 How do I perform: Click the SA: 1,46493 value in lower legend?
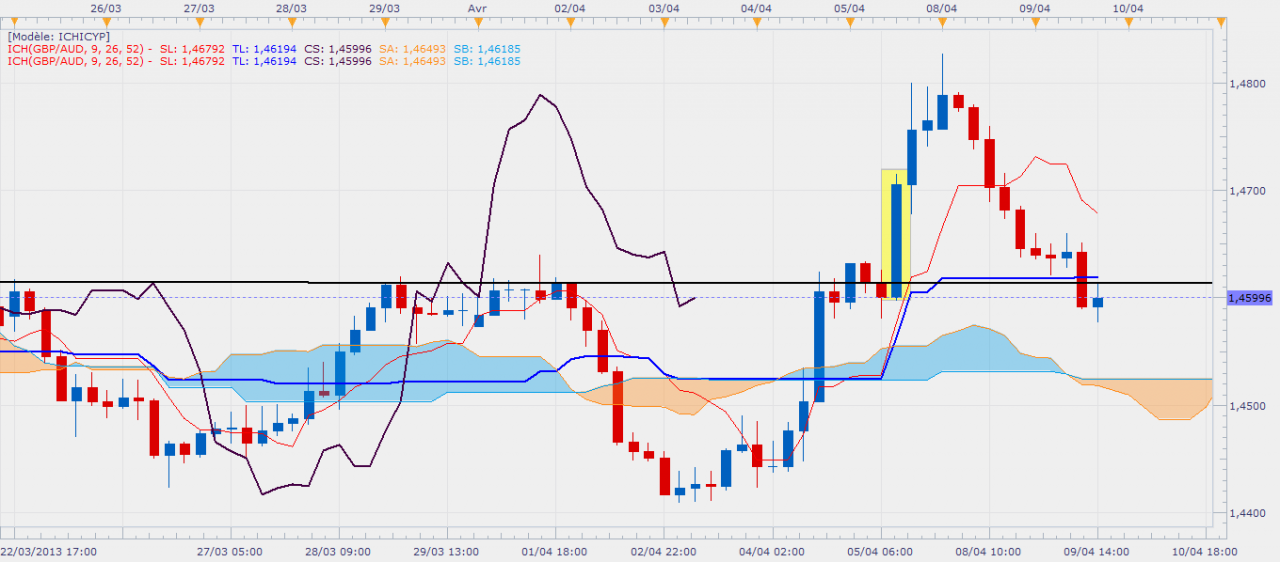point(414,61)
